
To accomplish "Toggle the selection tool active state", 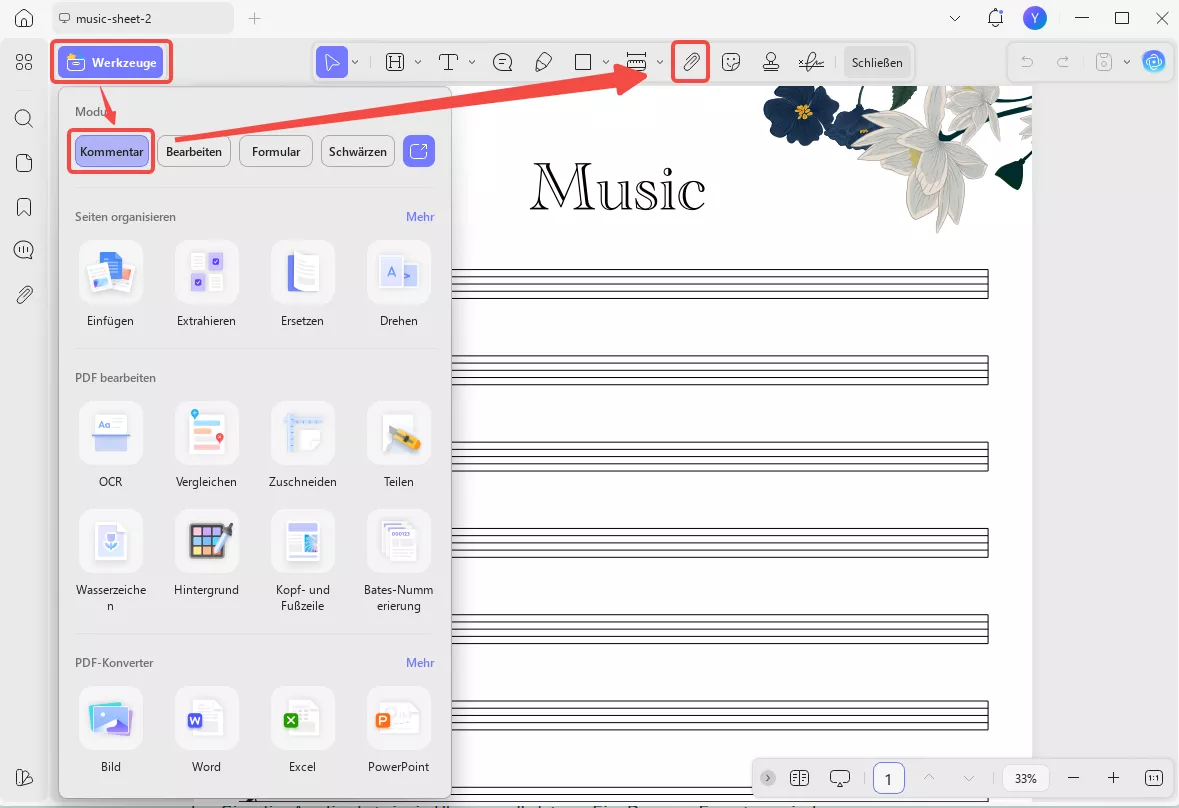I will (x=333, y=61).
